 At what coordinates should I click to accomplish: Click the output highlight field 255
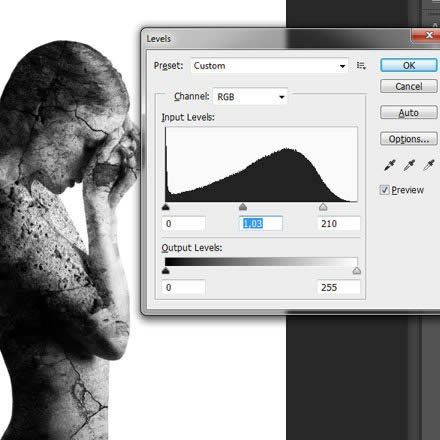(339, 287)
